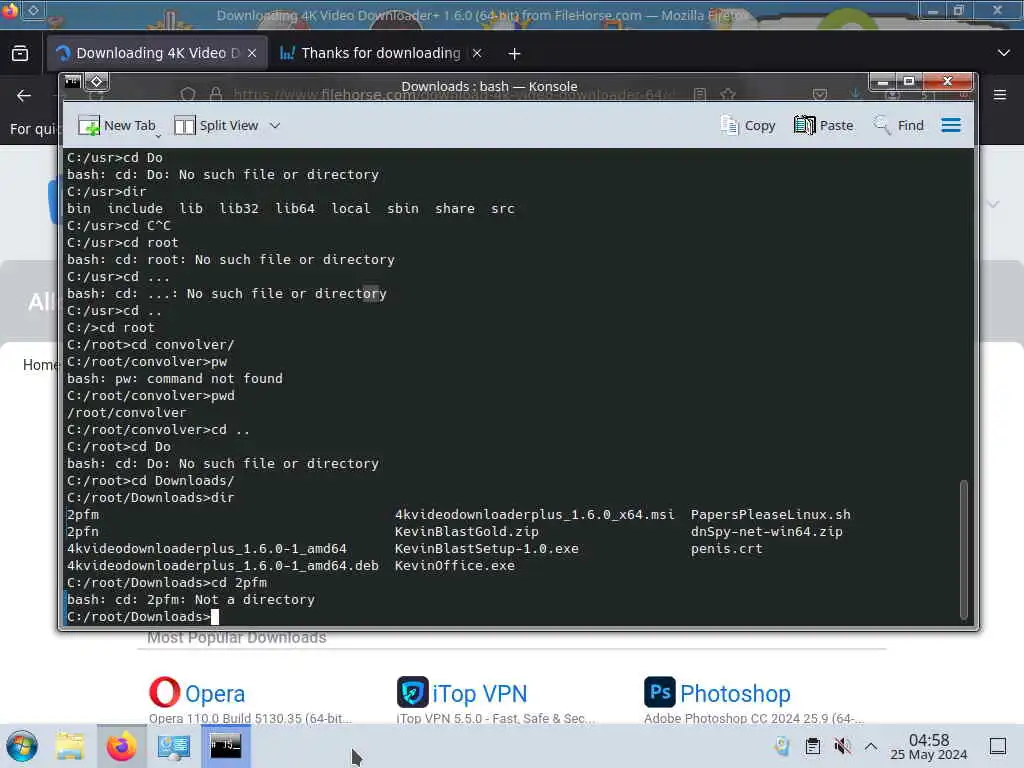Toggle muted volume tray icon
Screen dimensions: 1024x768
842,746
